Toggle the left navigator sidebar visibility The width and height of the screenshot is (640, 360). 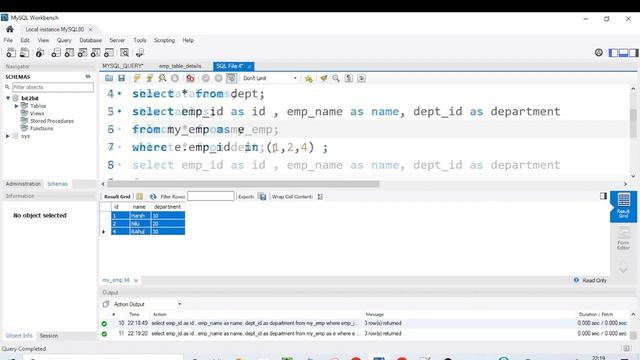point(613,53)
